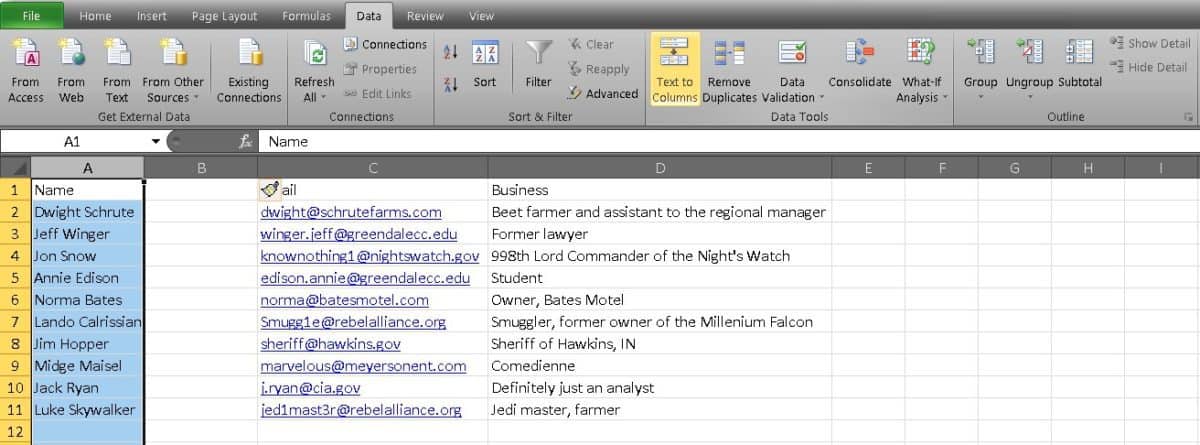Expand the What-If Analysis menu
The height and width of the screenshot is (445, 1200).
(920, 98)
